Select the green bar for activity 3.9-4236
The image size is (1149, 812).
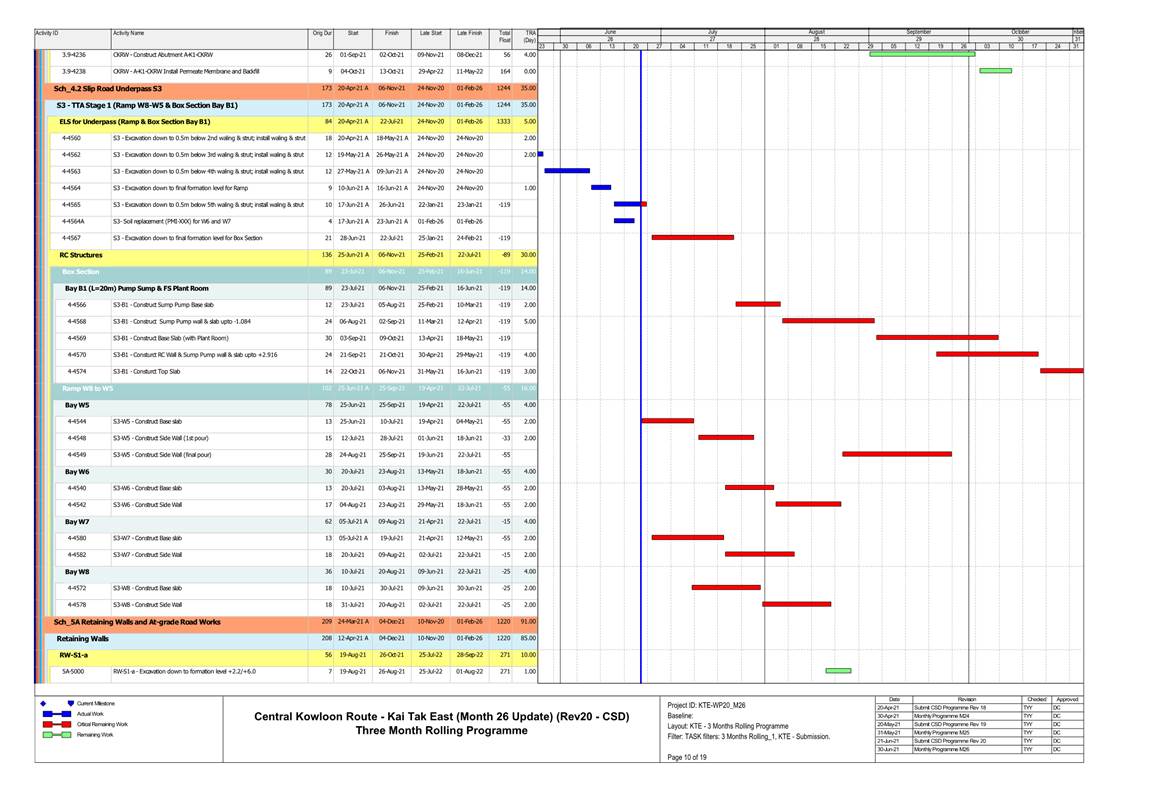(x=921, y=54)
